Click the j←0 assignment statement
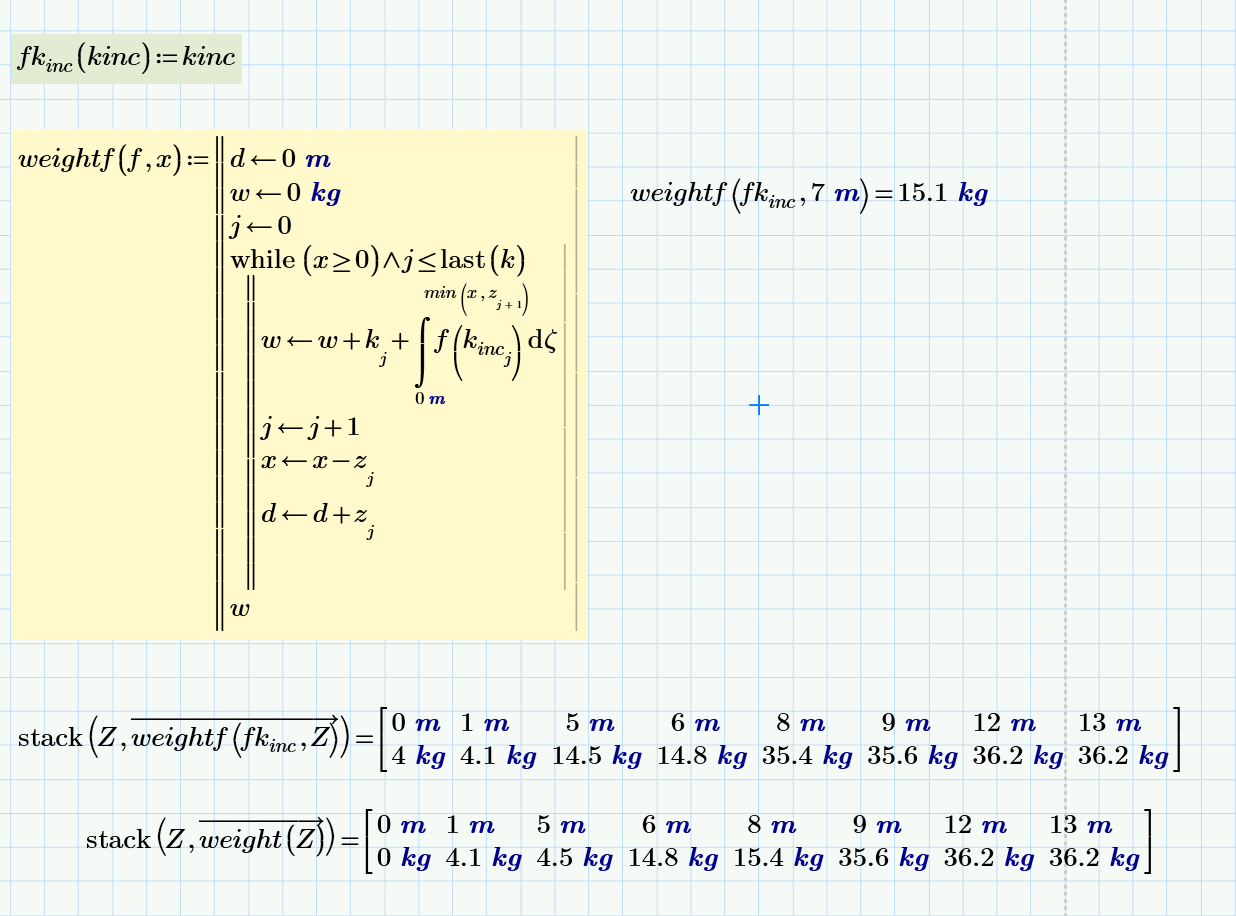The height and width of the screenshot is (916, 1236). pyautogui.click(x=262, y=226)
